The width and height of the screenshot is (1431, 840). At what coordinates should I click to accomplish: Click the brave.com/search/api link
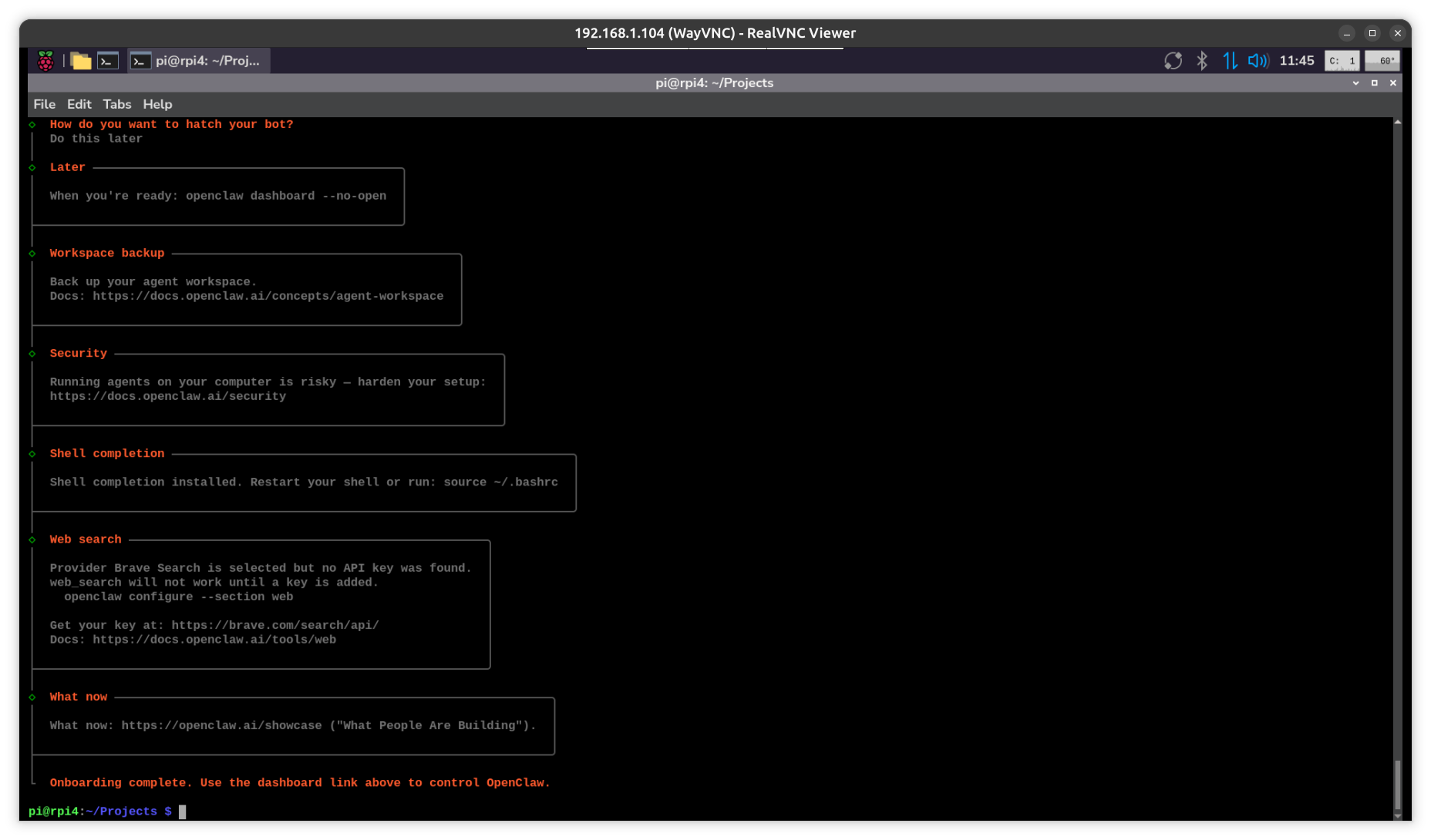pyautogui.click(x=275, y=625)
